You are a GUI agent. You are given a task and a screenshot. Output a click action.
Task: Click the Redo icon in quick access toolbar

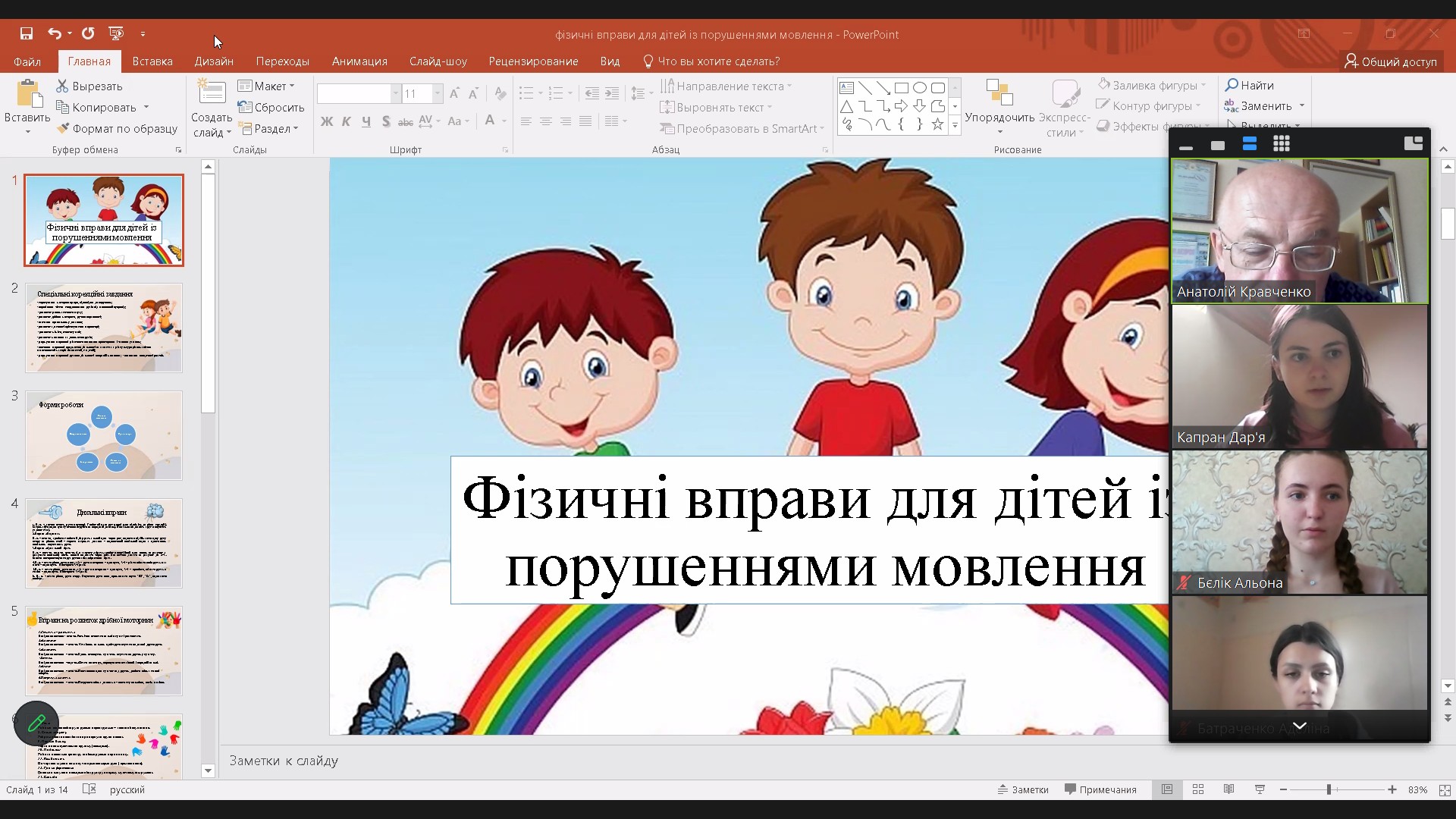[x=88, y=33]
